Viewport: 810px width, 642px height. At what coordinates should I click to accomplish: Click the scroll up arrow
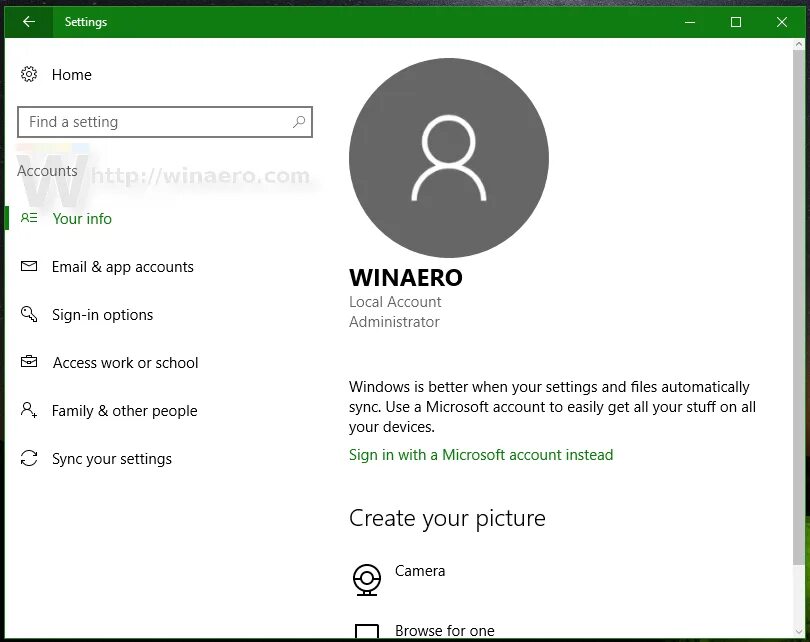pos(799,44)
